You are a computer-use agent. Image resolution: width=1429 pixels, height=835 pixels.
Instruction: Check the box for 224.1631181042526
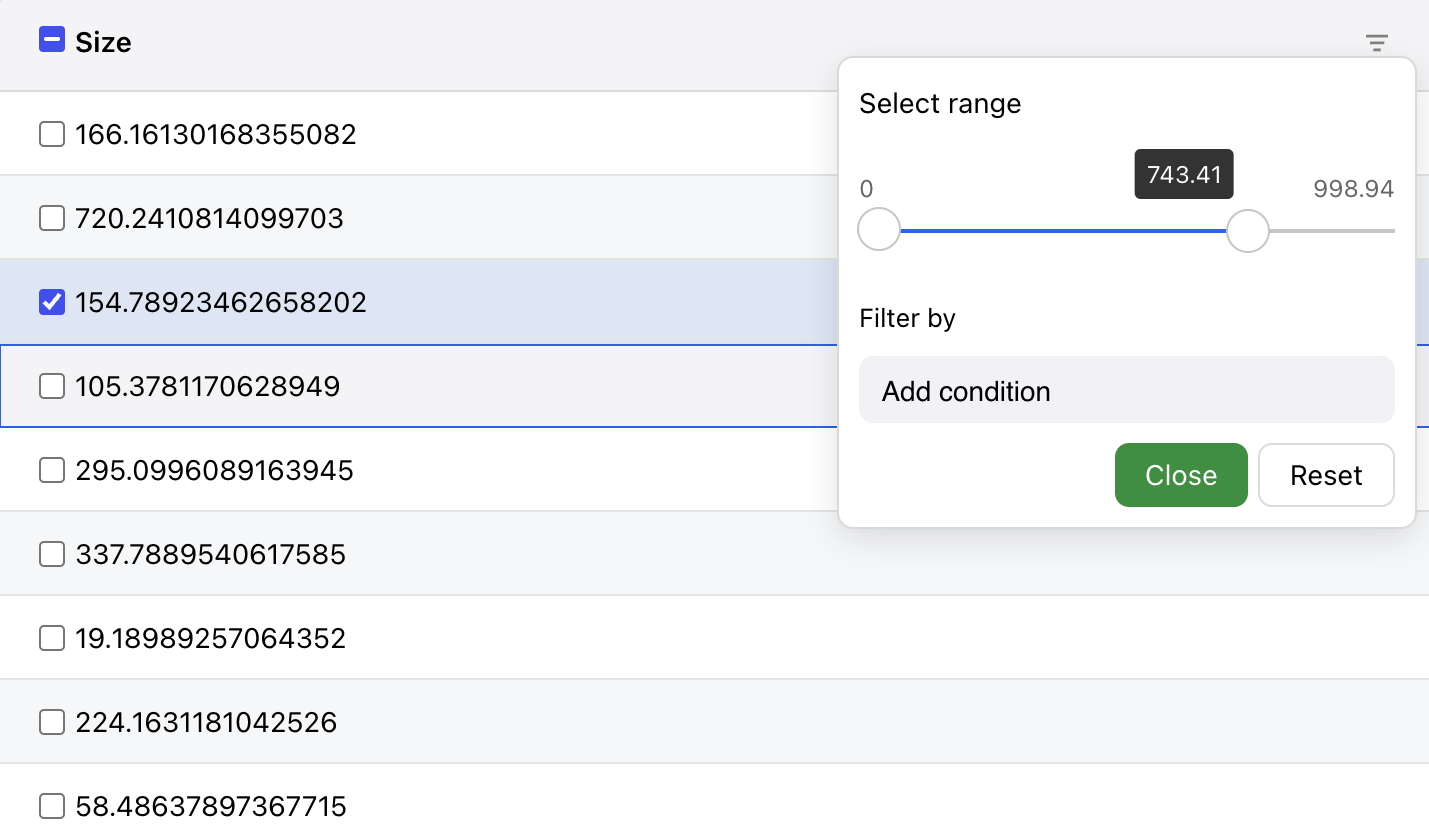click(51, 721)
